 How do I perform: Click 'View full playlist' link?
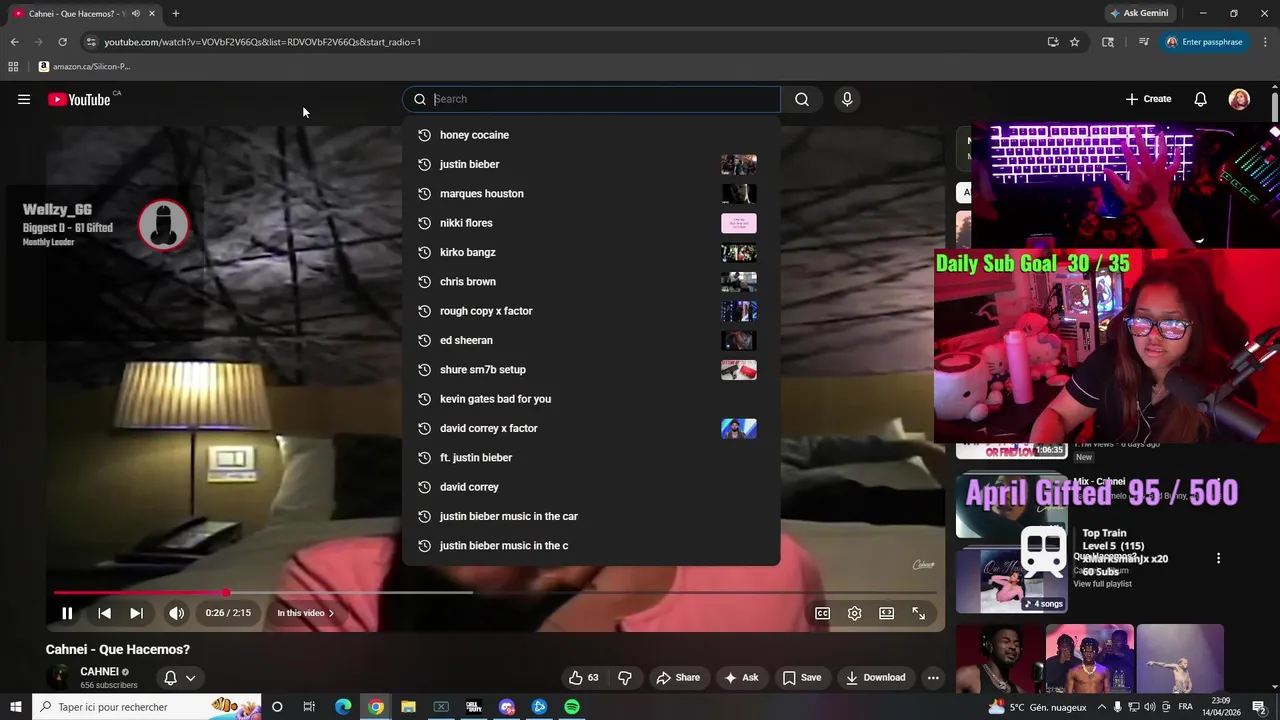click(x=1102, y=584)
